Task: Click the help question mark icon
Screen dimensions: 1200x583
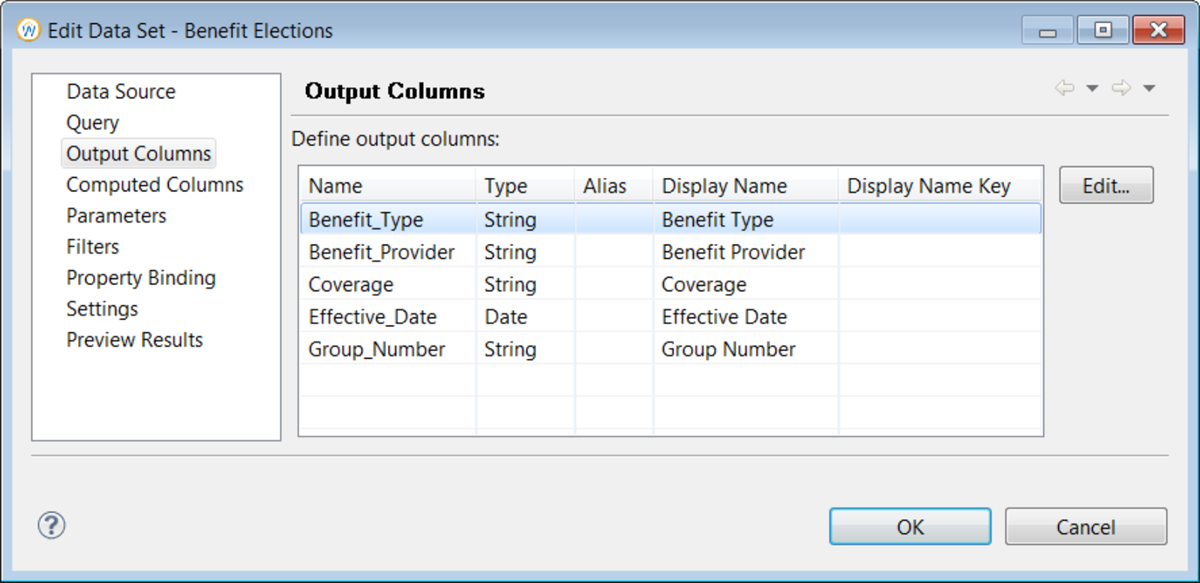Action: (51, 525)
